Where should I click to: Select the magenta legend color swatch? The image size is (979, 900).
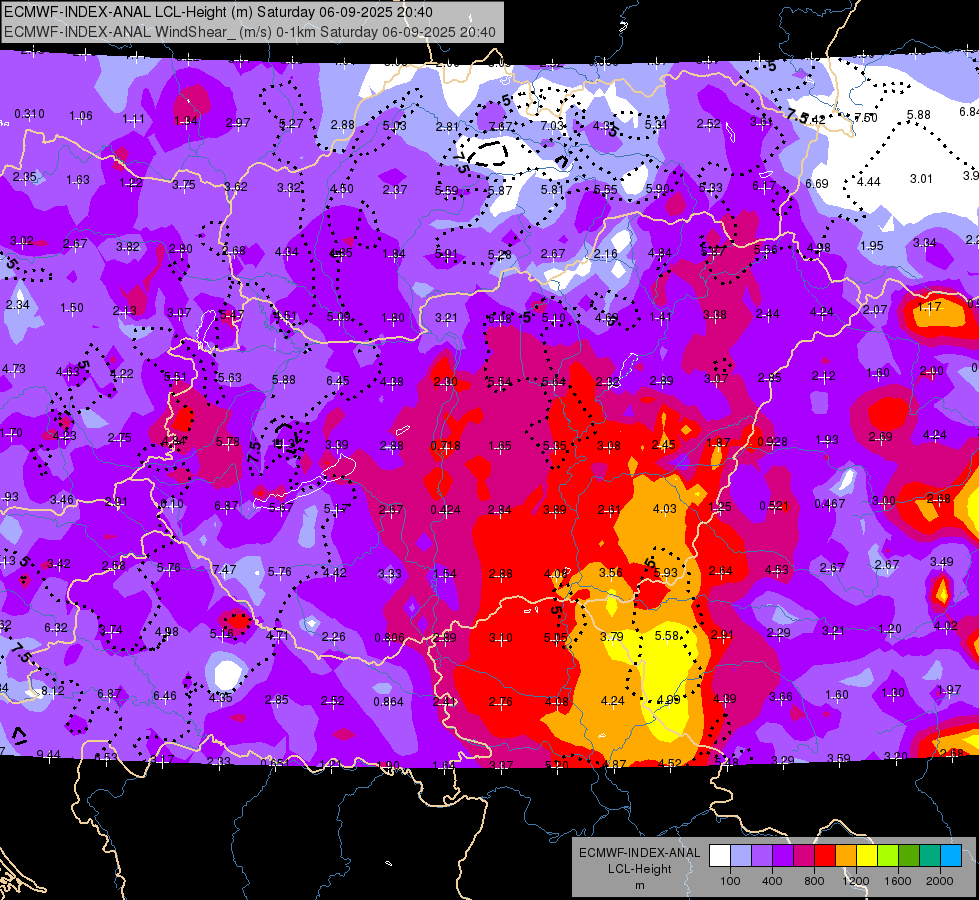804,855
